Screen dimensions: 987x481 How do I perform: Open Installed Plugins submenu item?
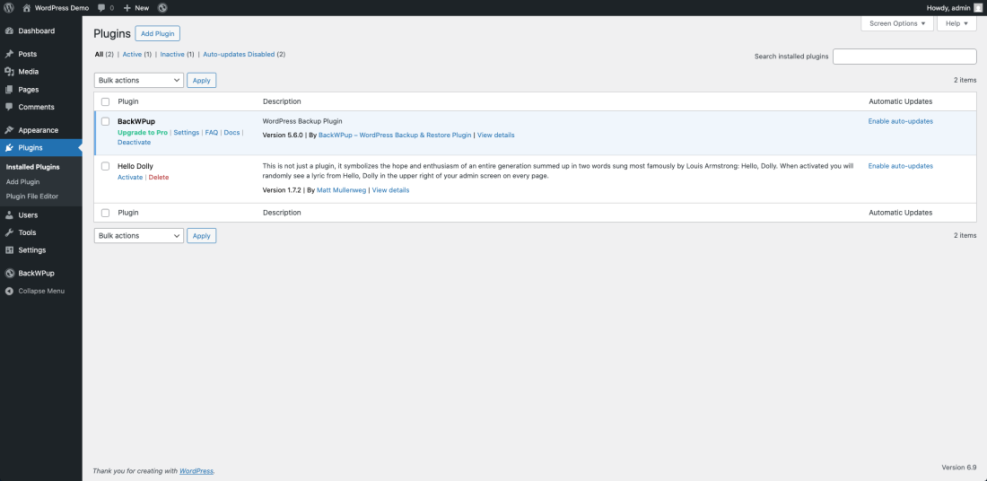[33, 167]
